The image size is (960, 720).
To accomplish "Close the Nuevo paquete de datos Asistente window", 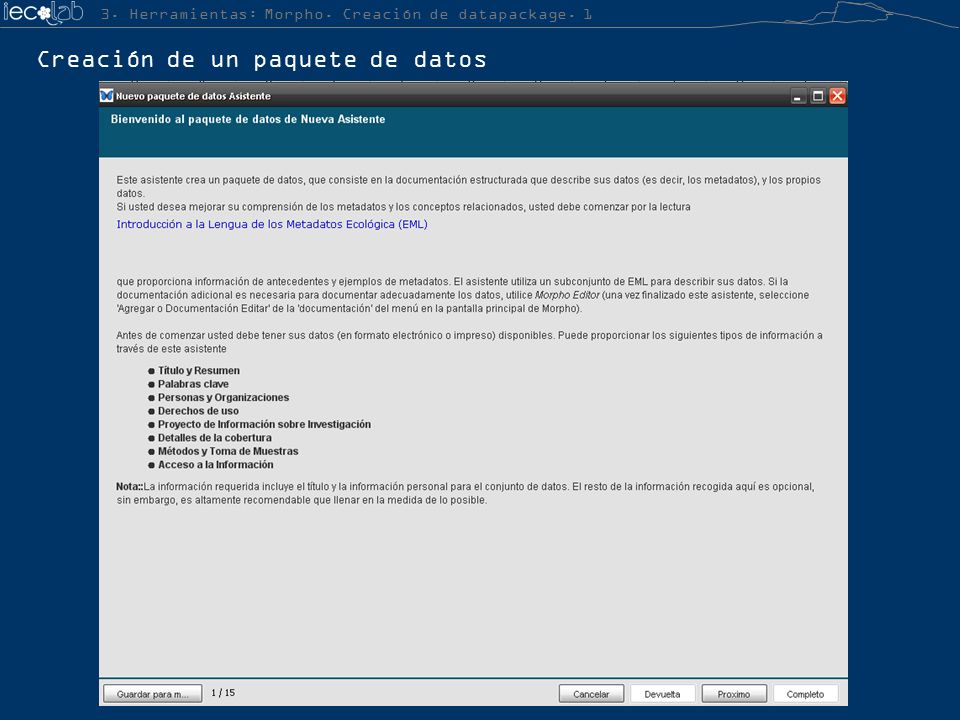I will pos(837,96).
